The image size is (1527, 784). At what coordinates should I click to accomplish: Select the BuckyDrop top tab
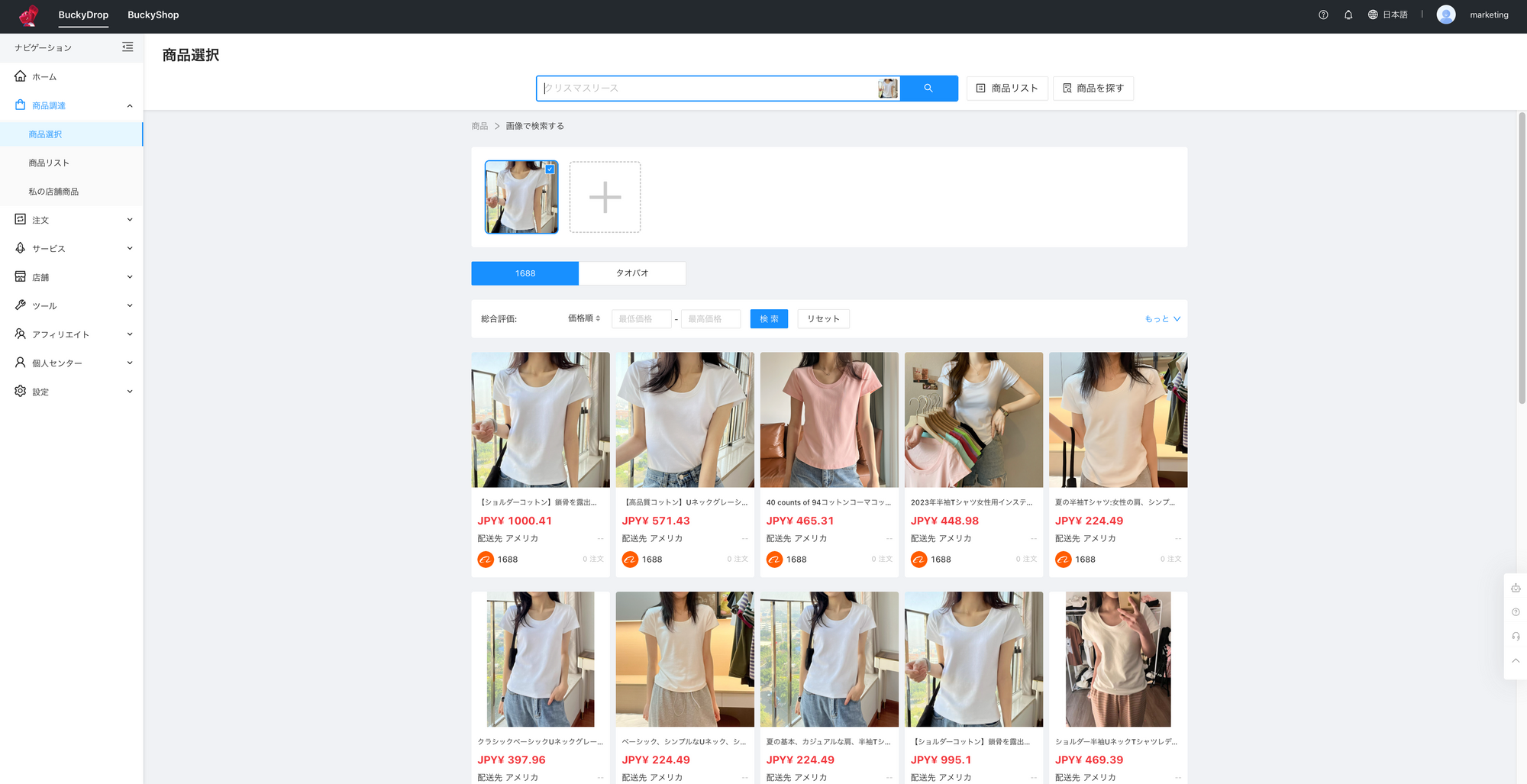[83, 15]
